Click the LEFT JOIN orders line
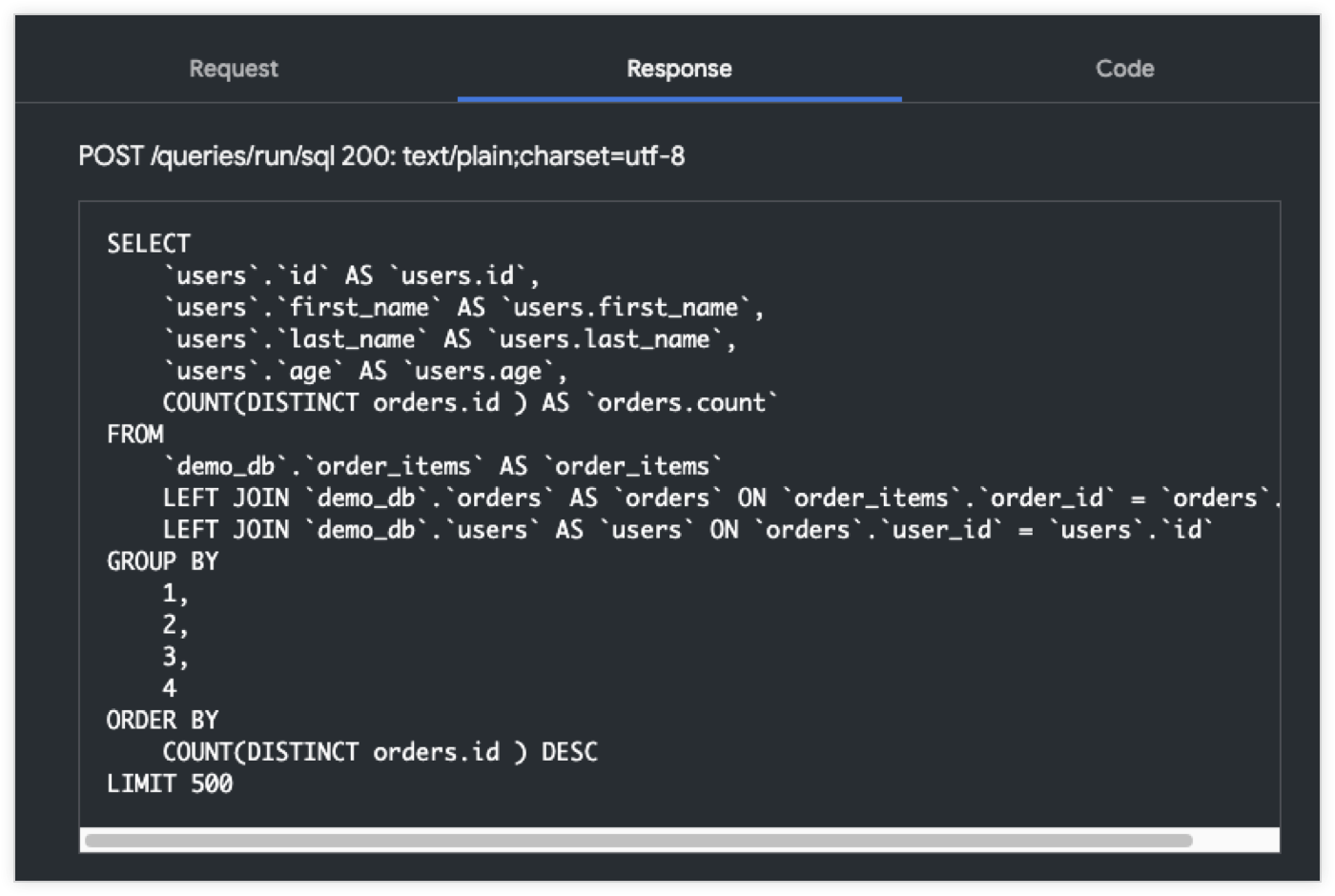The image size is (1335, 896). click(720, 499)
